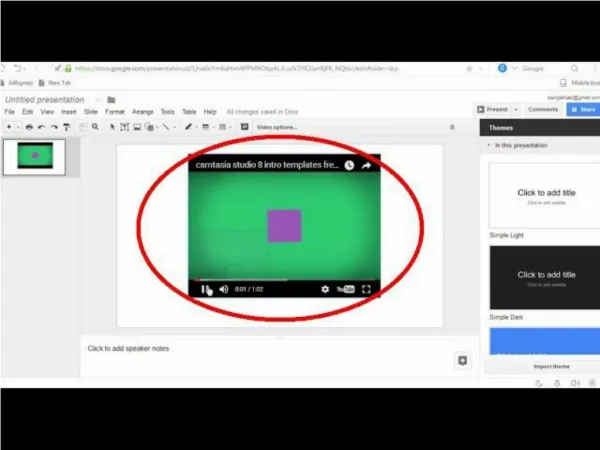Click the Undo arrow in Slides toolbar
Viewport: 600px width, 450px height.
(42, 127)
